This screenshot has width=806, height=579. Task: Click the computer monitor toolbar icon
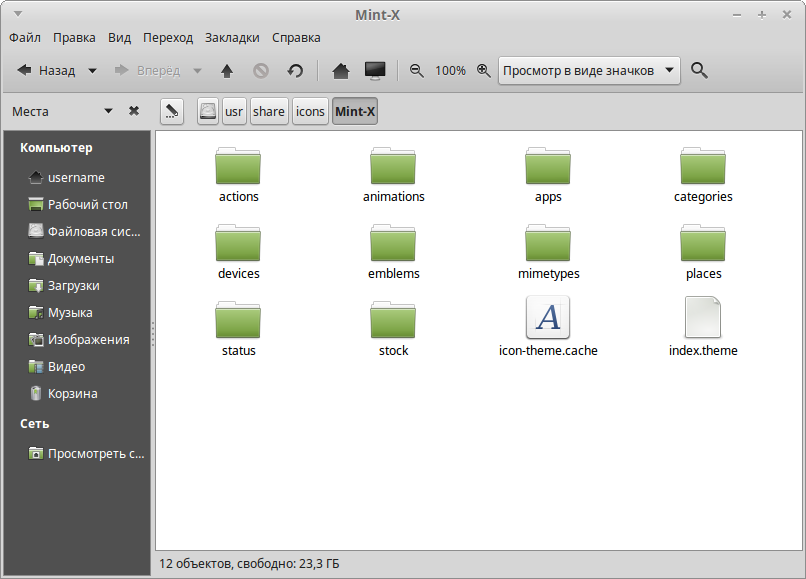[x=375, y=71]
